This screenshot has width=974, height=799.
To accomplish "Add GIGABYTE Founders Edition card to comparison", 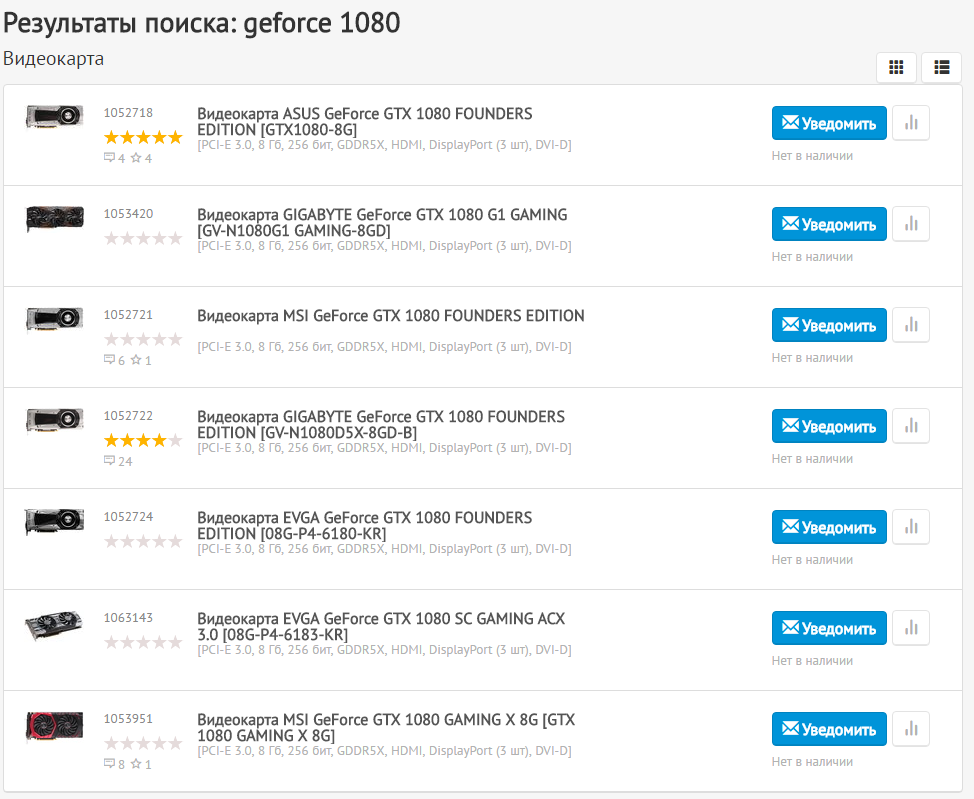I will [911, 426].
